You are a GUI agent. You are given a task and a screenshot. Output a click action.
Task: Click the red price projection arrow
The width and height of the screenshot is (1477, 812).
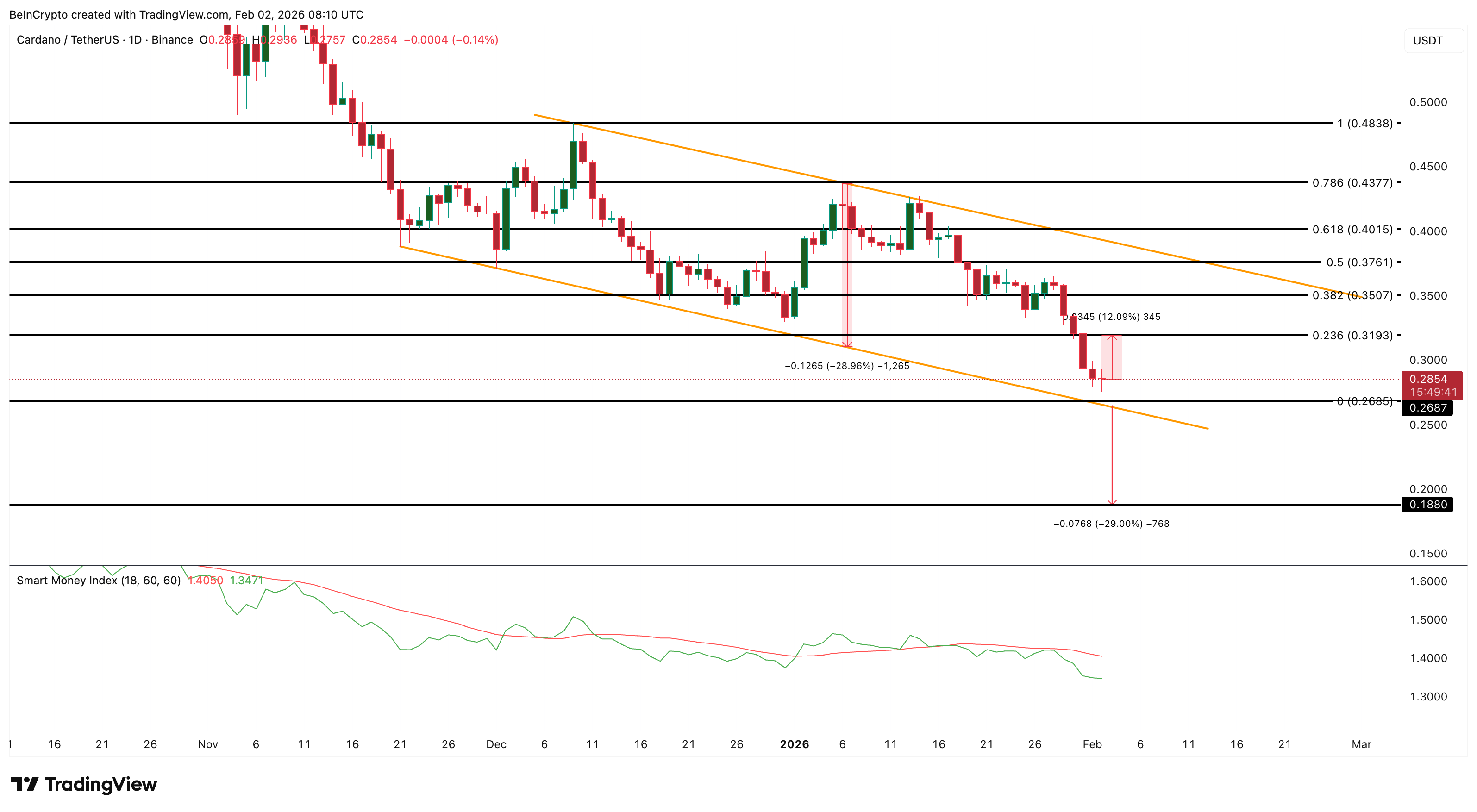[1111, 459]
